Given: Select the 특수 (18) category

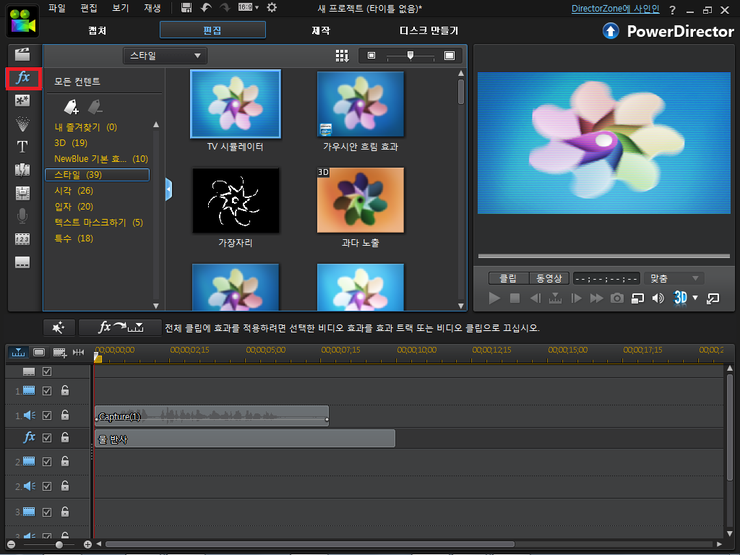Looking at the screenshot, I should coord(74,238).
